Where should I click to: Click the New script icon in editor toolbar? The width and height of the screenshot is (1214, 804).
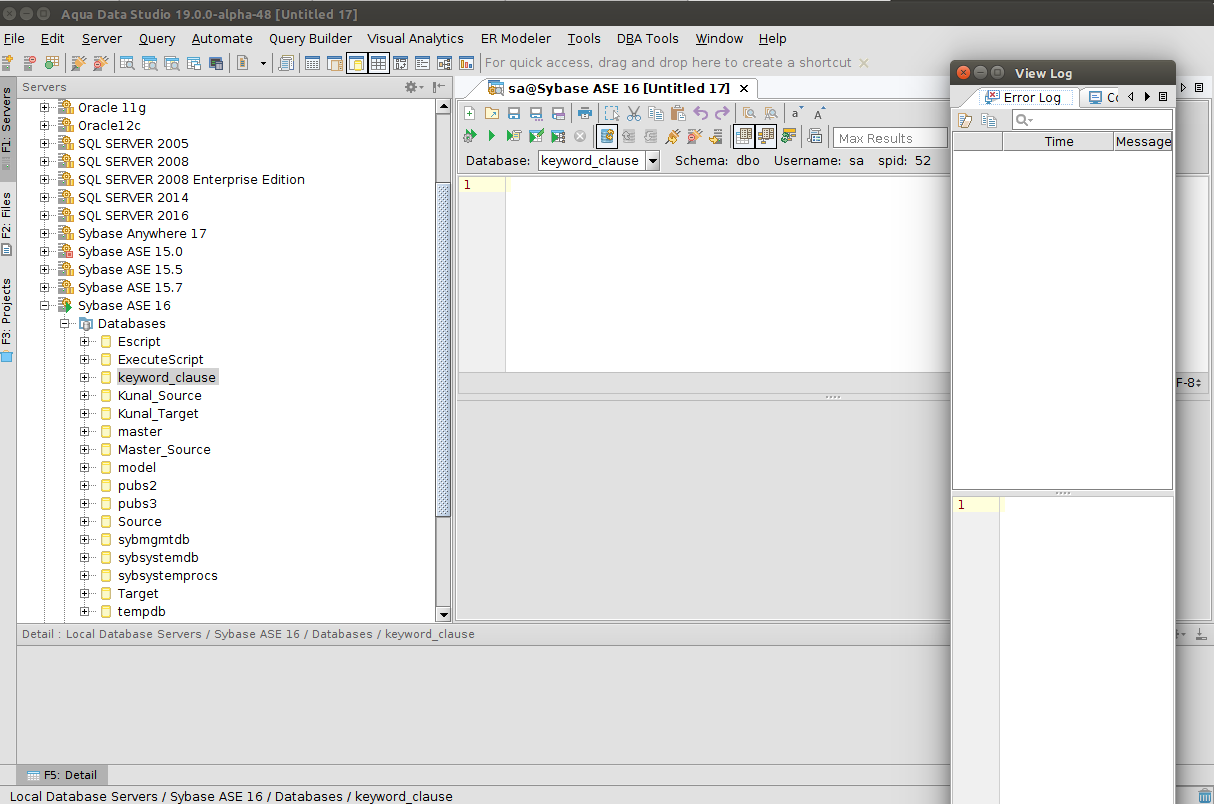point(470,113)
